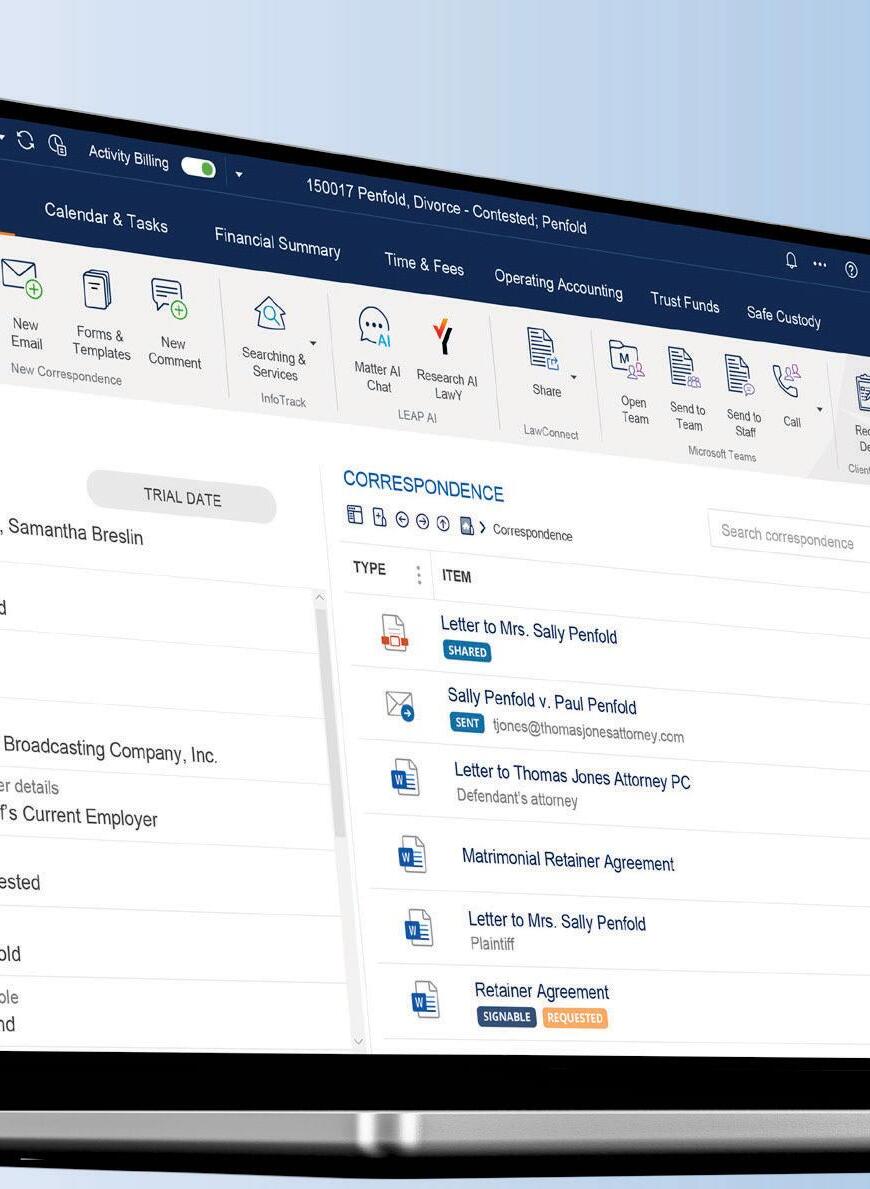Open the Retainer Agreement document
Image resolution: width=870 pixels, height=1189 pixels.
(x=542, y=991)
